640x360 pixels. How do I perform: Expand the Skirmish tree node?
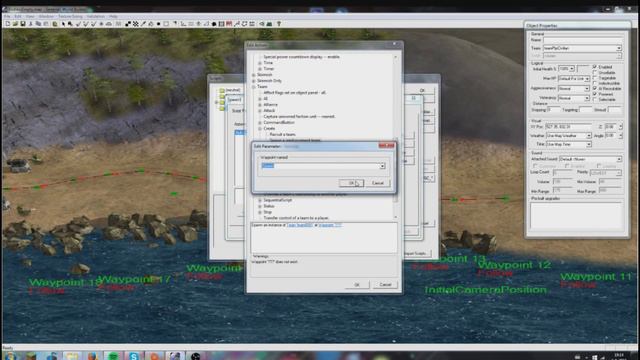coord(253,75)
